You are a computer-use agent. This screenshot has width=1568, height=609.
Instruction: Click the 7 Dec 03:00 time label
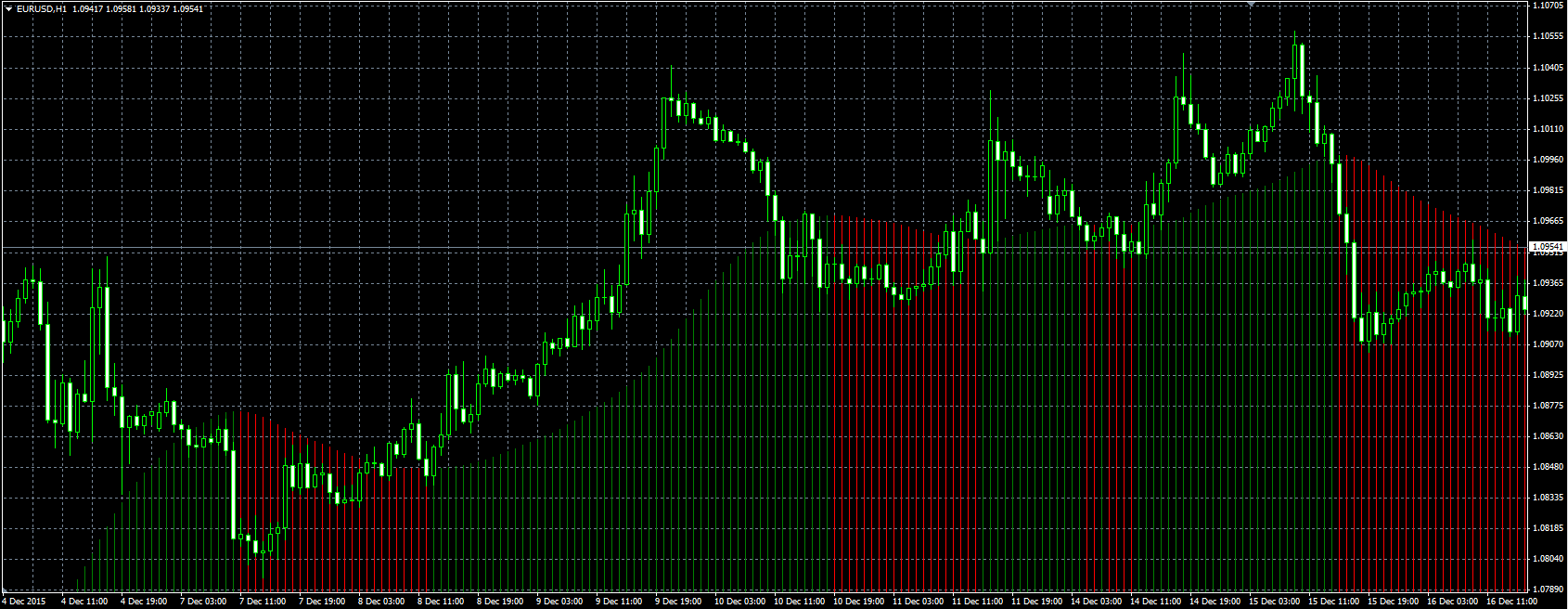click(203, 602)
